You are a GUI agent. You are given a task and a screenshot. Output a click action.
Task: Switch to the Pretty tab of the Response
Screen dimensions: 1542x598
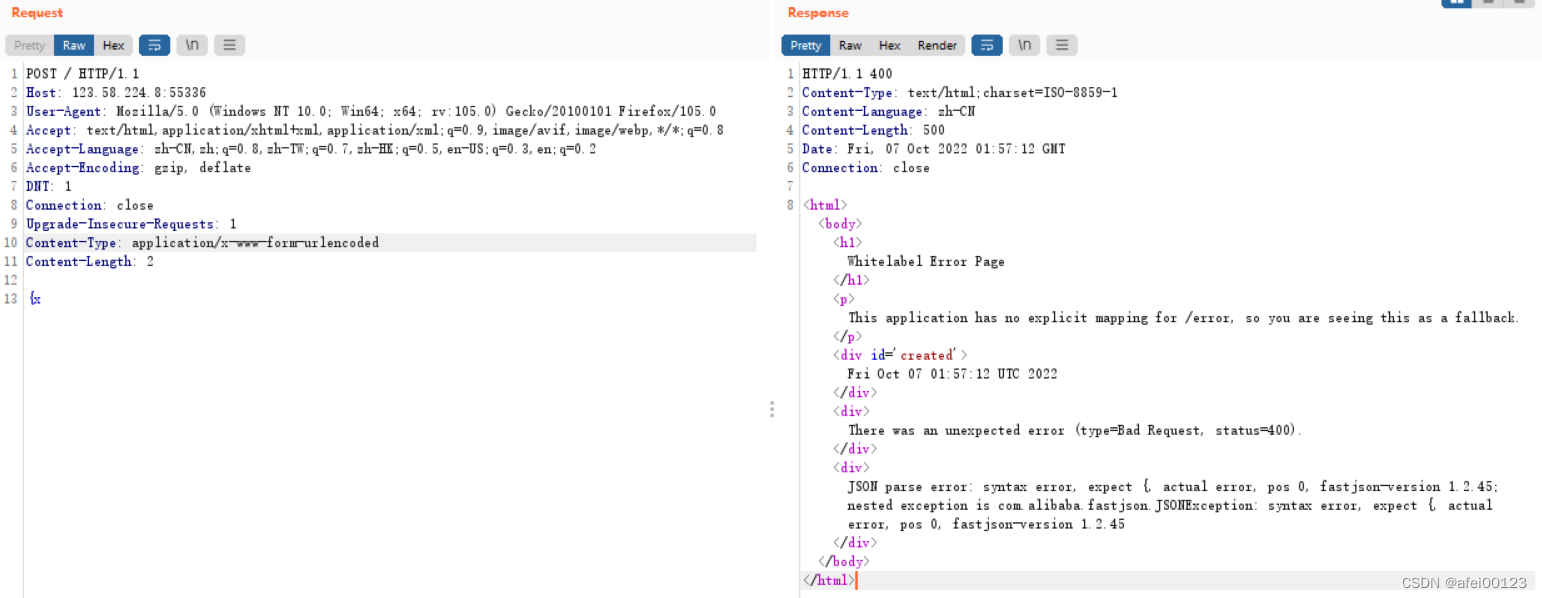805,44
